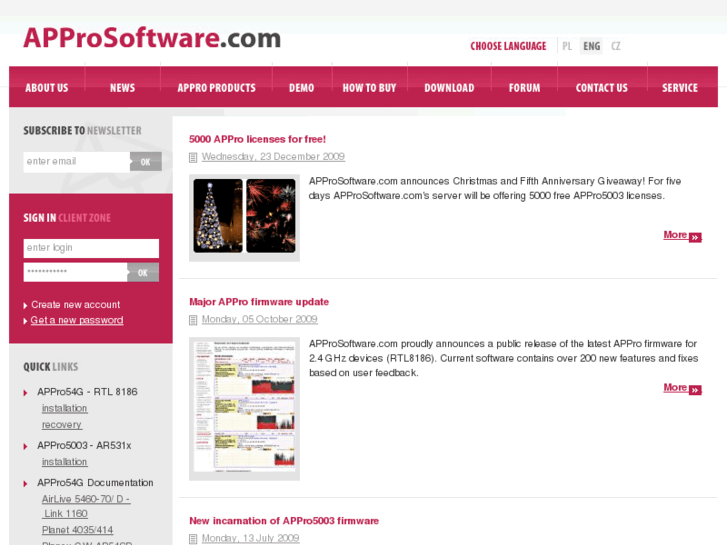This screenshot has height=545, width=727.
Task: Open the About Us menu item
Action: [47, 88]
